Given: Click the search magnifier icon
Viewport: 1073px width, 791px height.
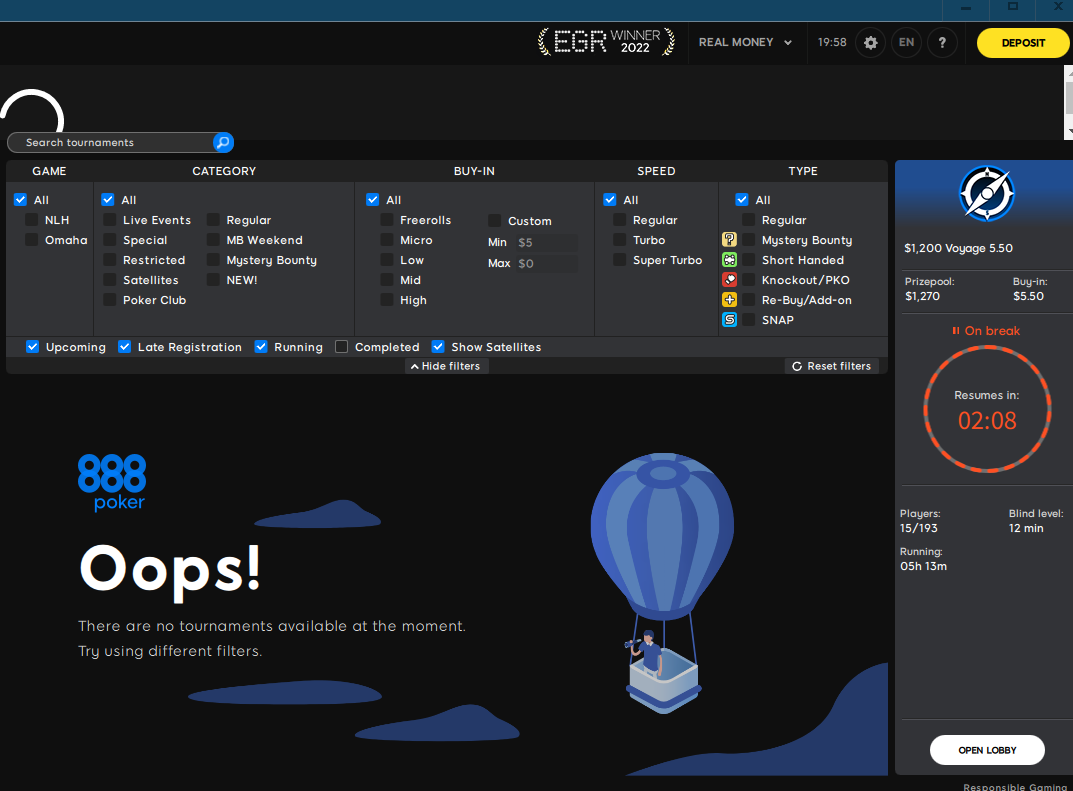Looking at the screenshot, I should click(x=223, y=142).
